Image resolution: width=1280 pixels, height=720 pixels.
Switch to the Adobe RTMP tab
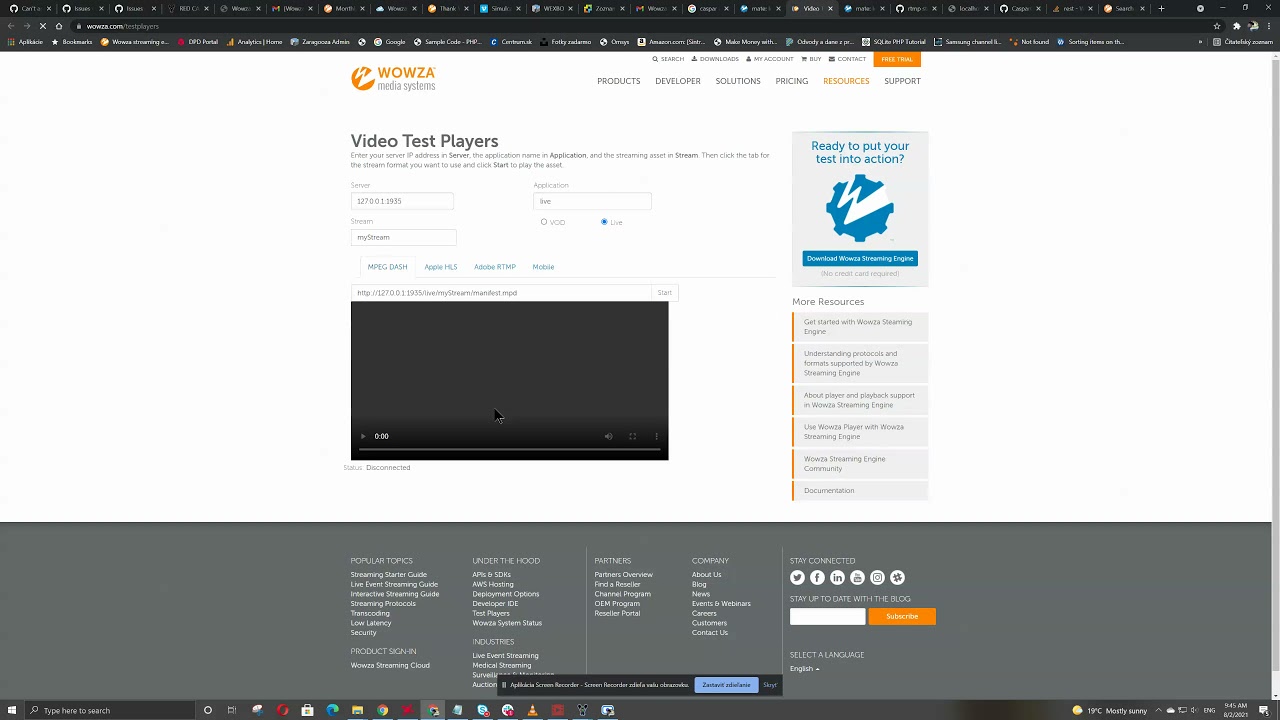pos(495,267)
